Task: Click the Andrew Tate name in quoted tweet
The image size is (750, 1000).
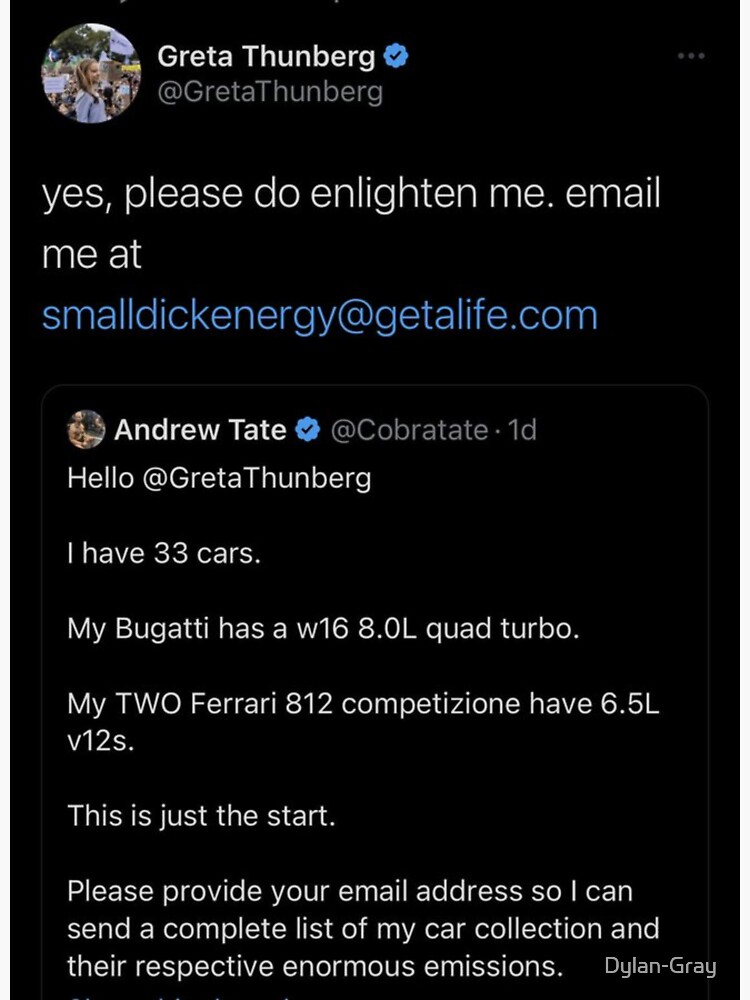Action: (200, 430)
